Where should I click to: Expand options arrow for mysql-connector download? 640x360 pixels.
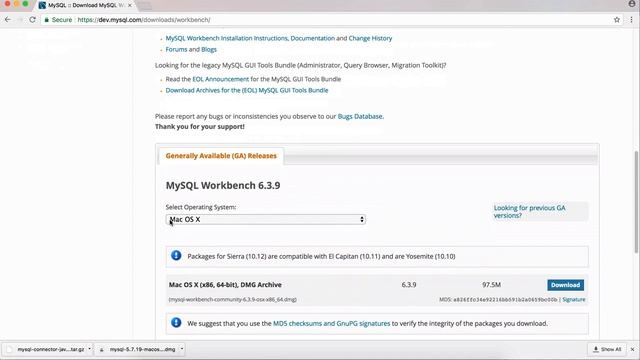pos(89,349)
